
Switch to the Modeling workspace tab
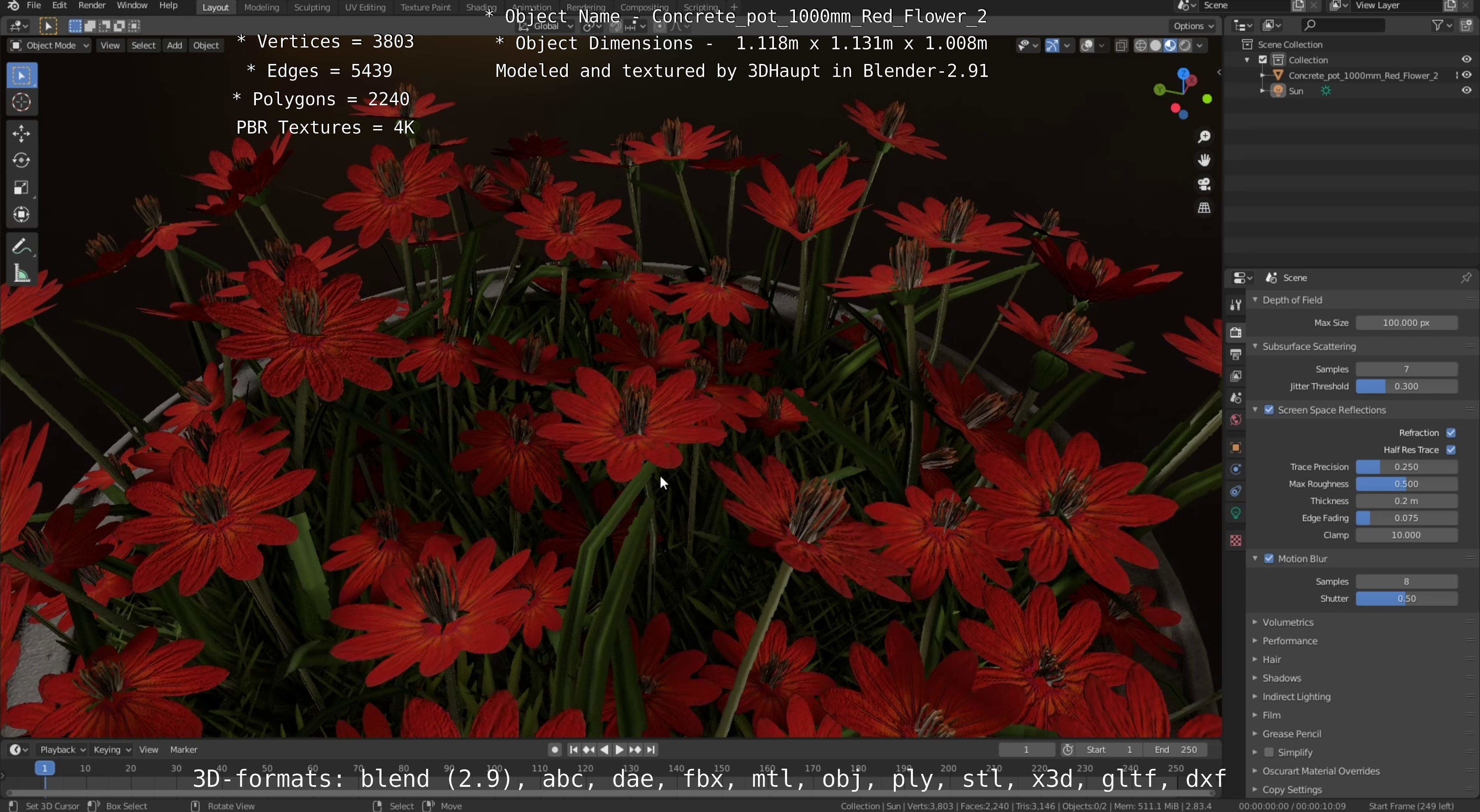(262, 7)
